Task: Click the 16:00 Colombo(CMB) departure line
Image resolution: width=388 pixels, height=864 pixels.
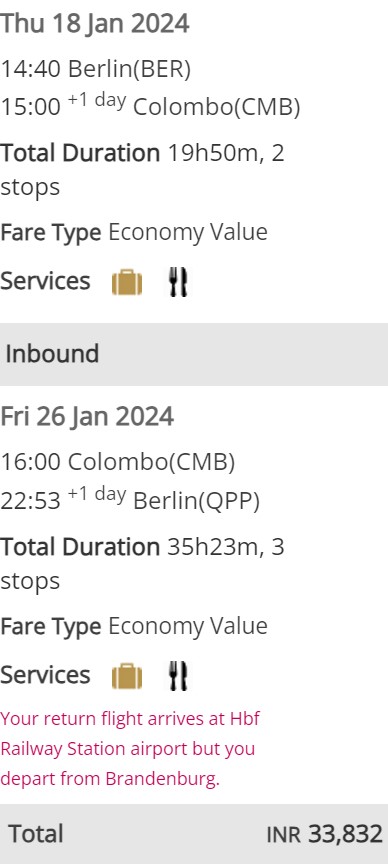Action: click(x=117, y=462)
